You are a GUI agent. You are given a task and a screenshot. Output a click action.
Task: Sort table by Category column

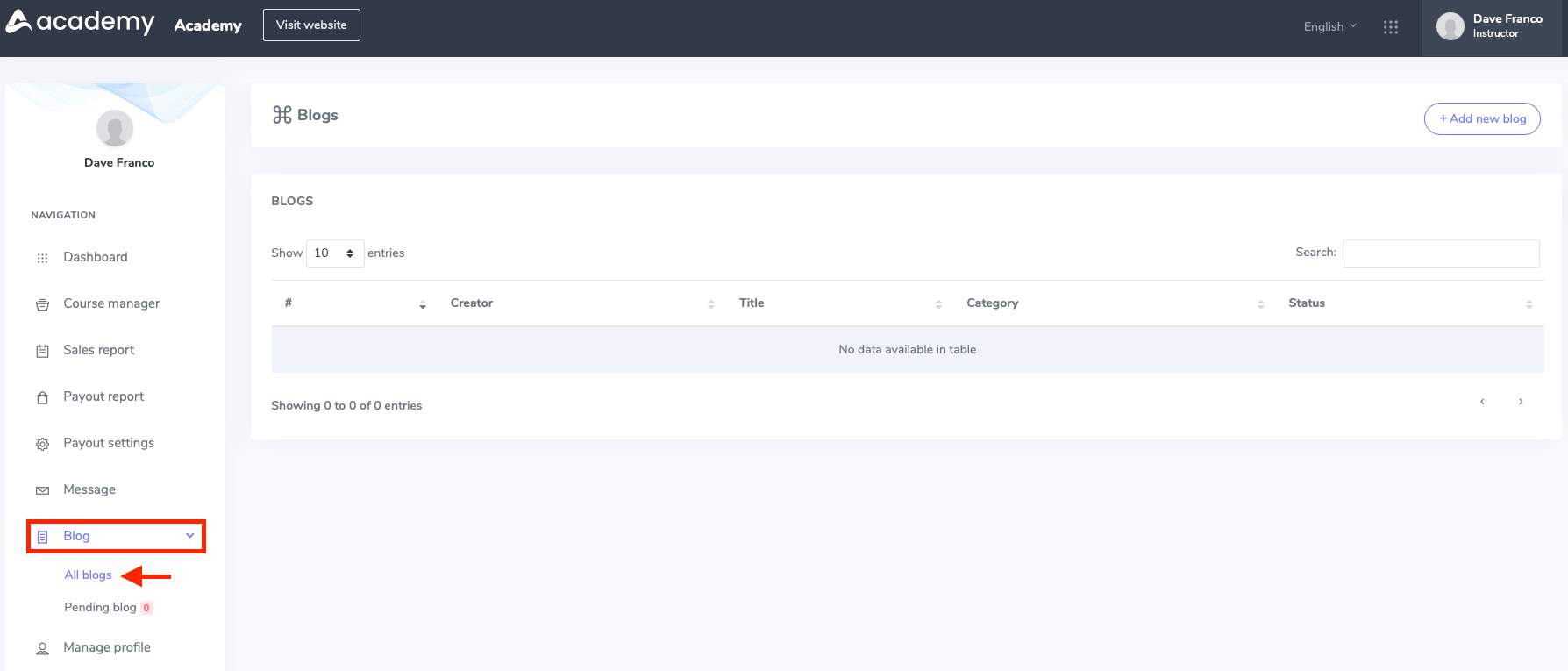pos(992,303)
